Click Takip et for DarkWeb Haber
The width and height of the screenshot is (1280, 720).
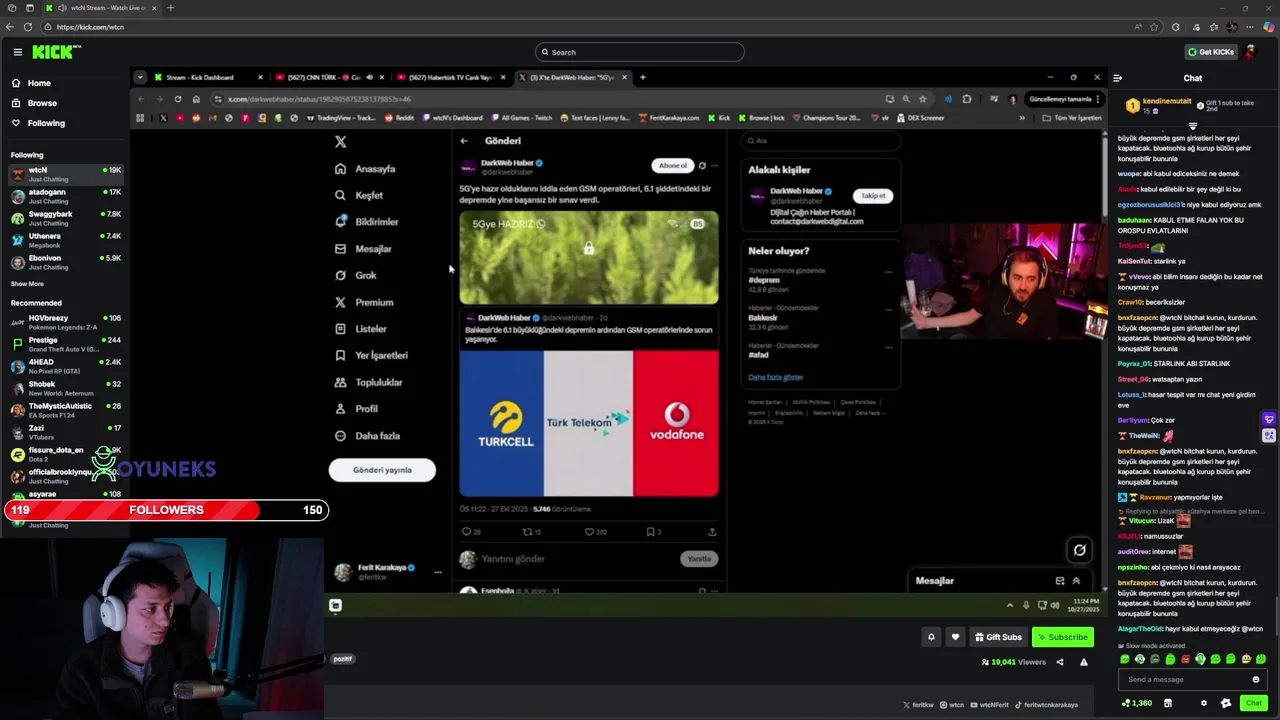coord(873,196)
